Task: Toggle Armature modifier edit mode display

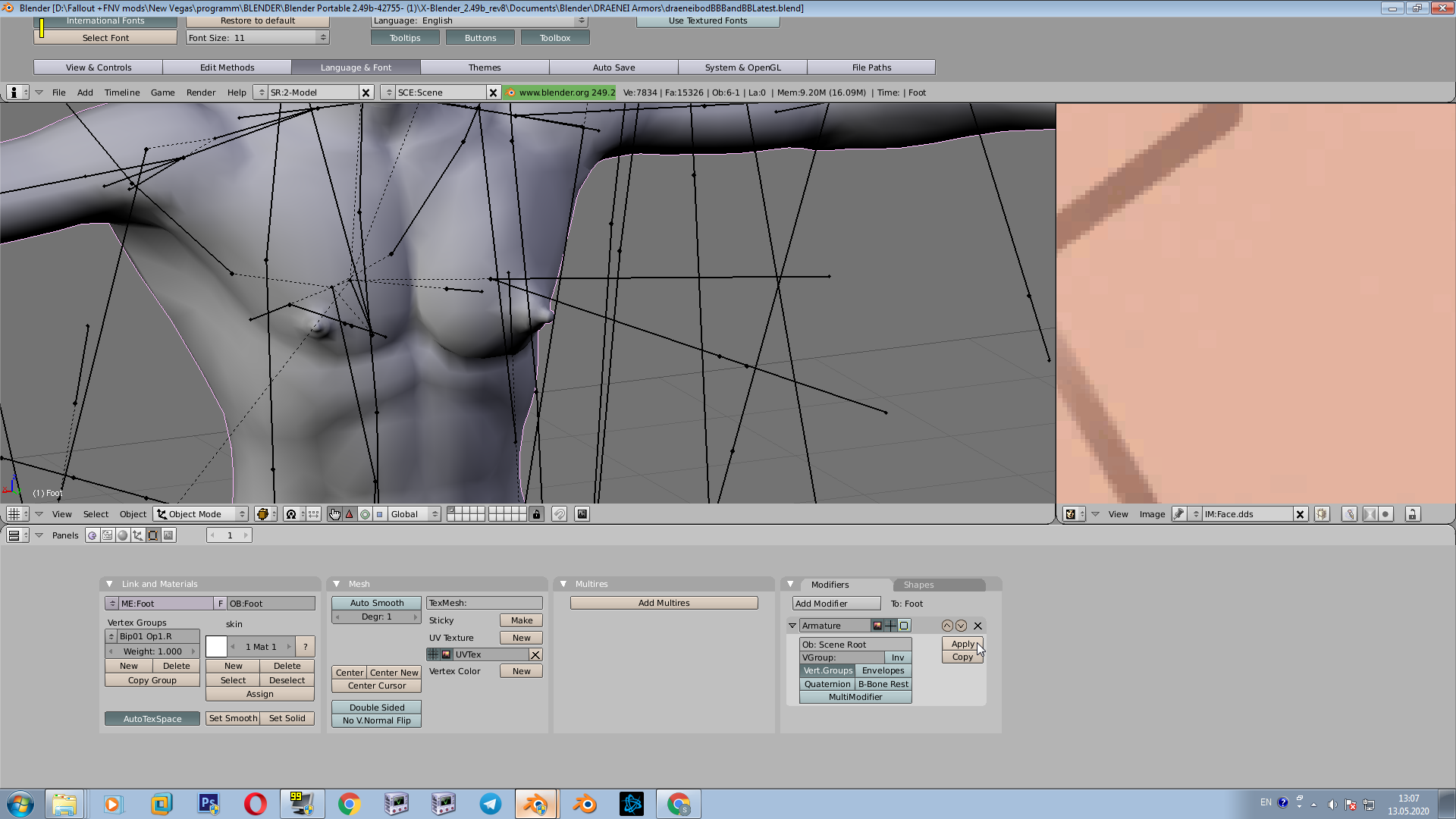Action: 904,626
